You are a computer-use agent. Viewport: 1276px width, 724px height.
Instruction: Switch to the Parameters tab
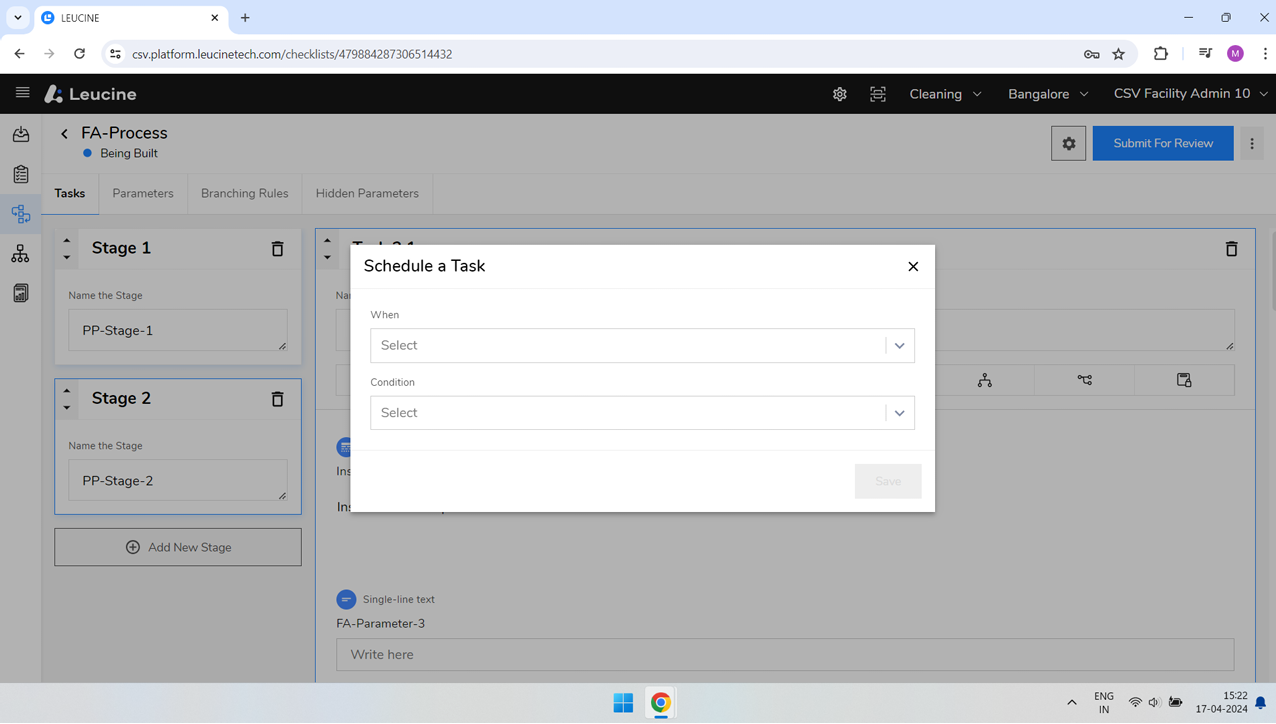(x=143, y=193)
